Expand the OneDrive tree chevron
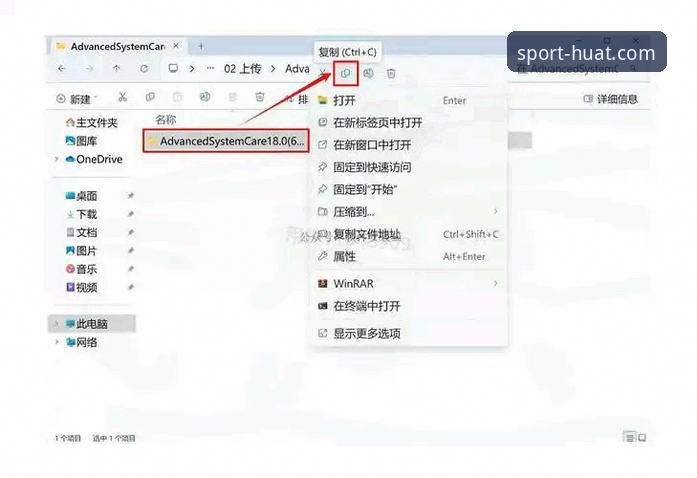Viewport: 697px width, 478px height. (x=56, y=159)
